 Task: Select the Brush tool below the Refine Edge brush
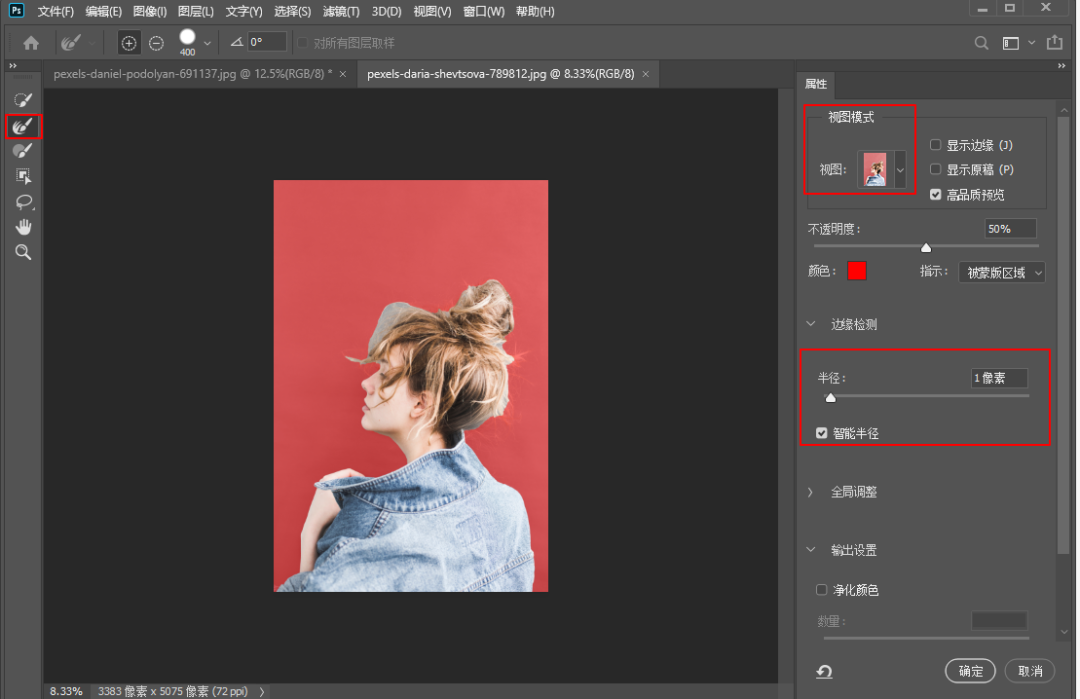coord(22,151)
